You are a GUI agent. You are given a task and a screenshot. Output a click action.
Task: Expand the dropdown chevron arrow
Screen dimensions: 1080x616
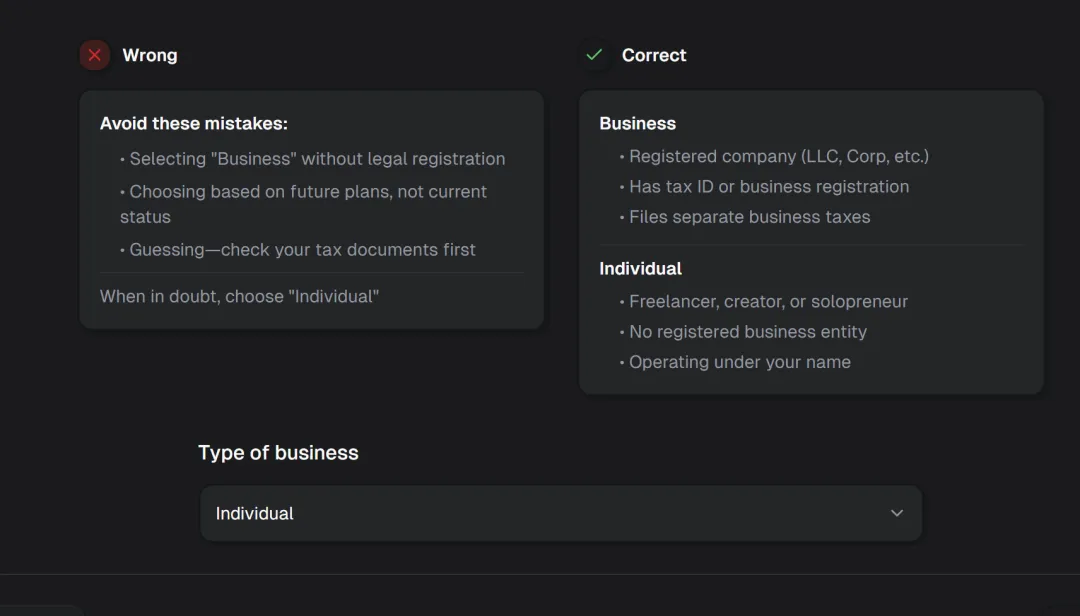(x=896, y=513)
